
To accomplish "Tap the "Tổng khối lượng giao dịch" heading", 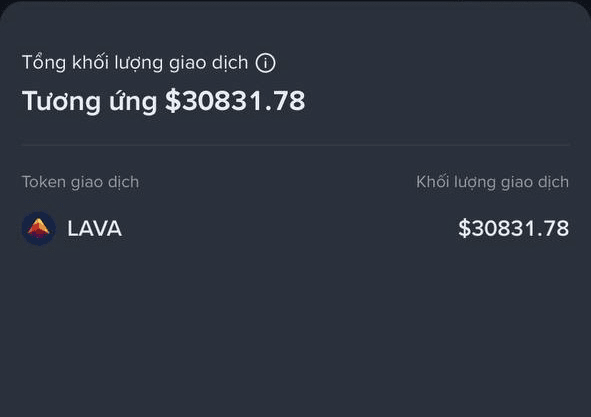I will point(135,63).
